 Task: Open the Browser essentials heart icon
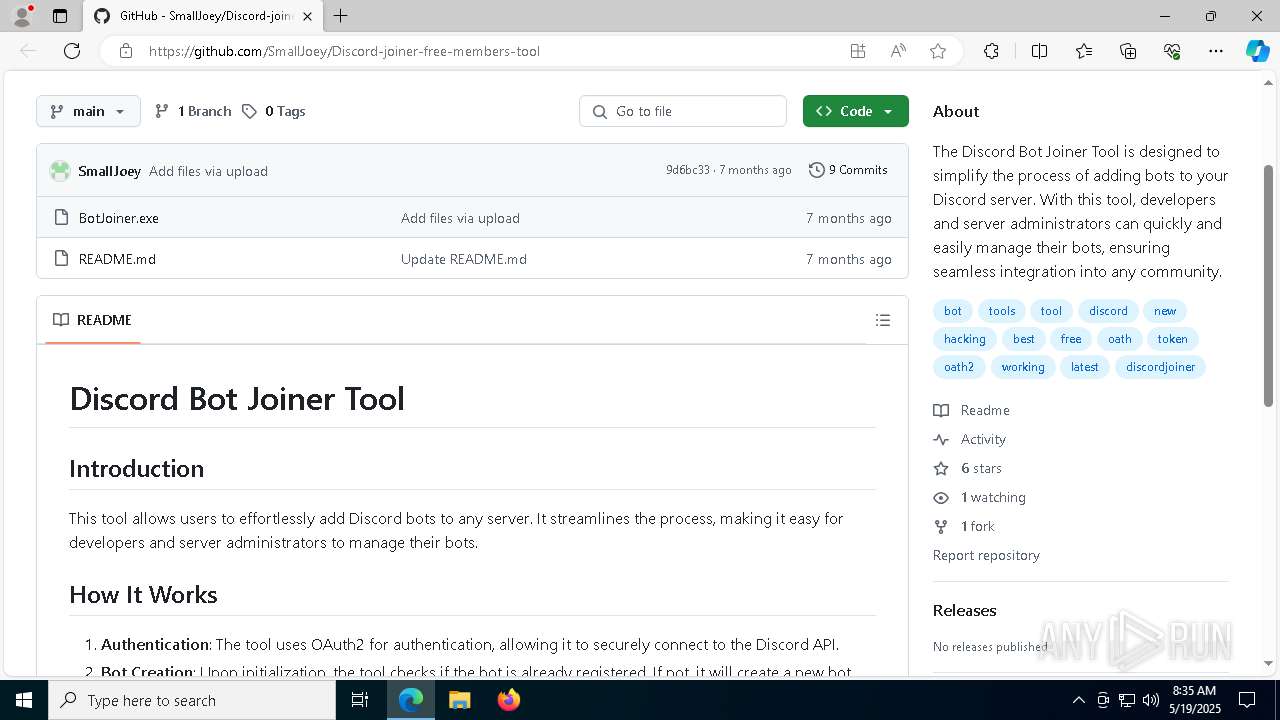point(1172,51)
